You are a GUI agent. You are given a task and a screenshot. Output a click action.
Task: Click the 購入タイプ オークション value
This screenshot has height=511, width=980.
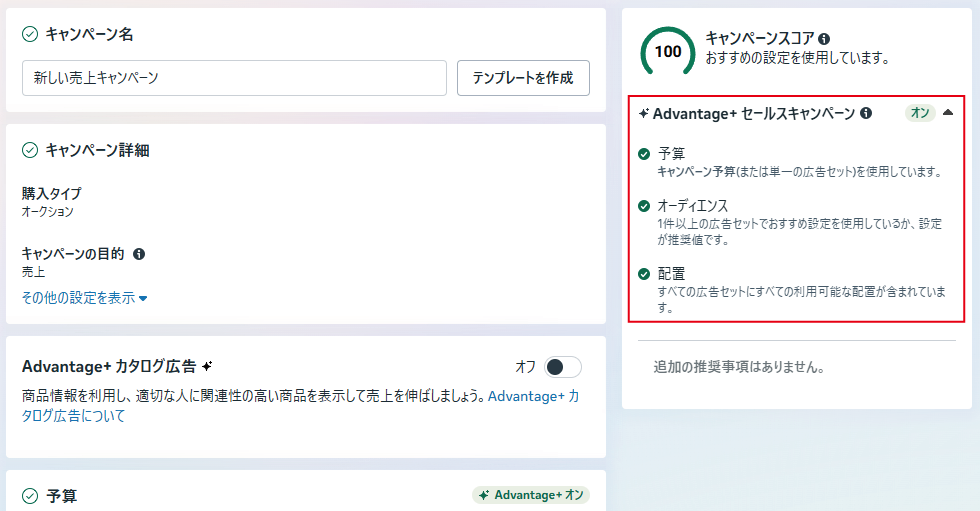click(x=47, y=212)
